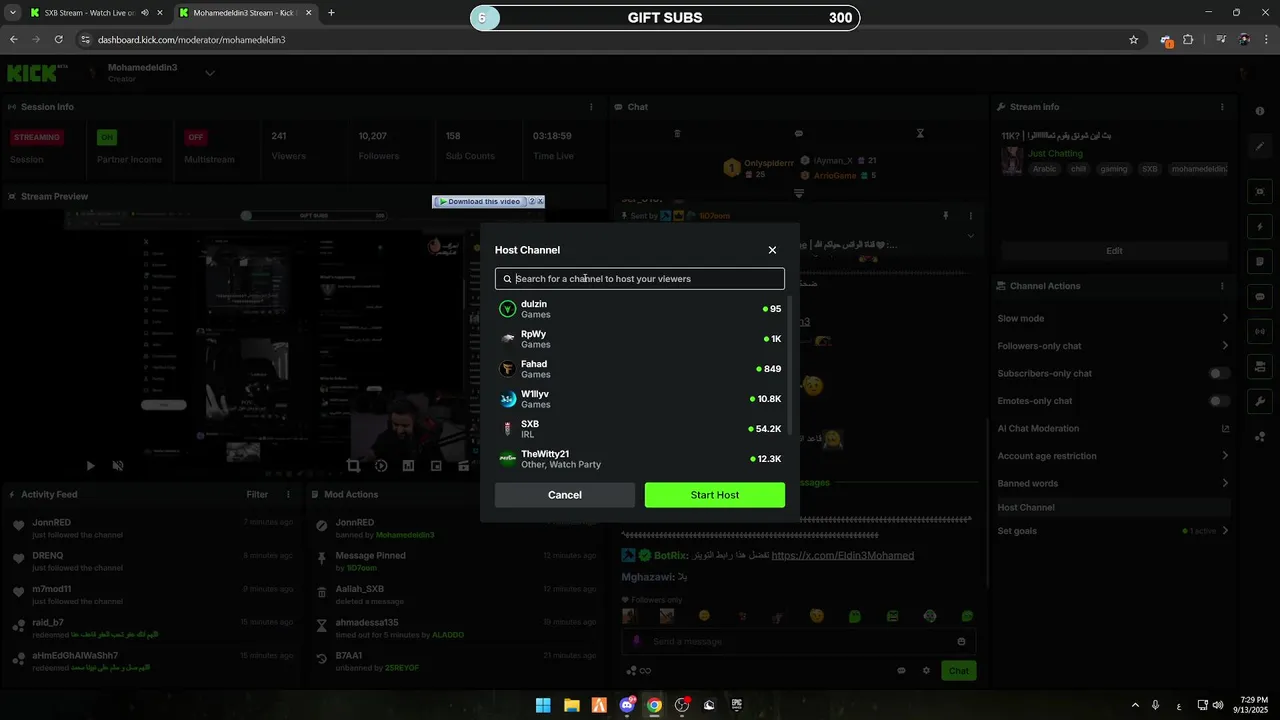This screenshot has height=720, width=1280.
Task: Reload the page
Action: pos(59,40)
